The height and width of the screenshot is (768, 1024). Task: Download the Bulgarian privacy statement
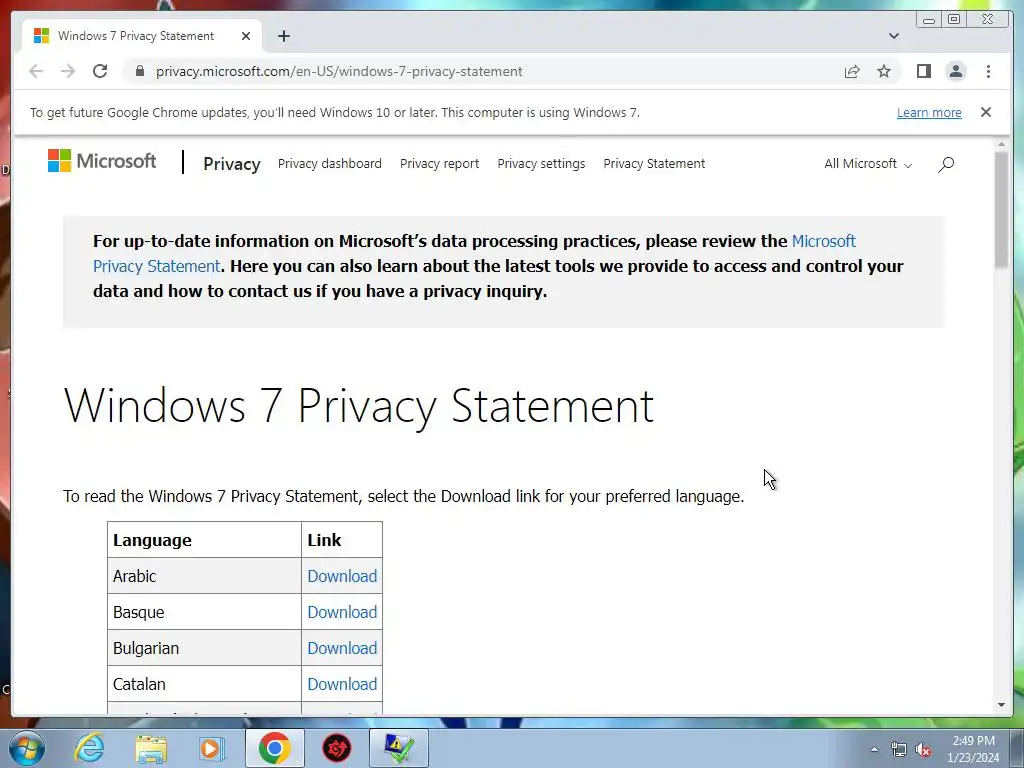(x=342, y=648)
